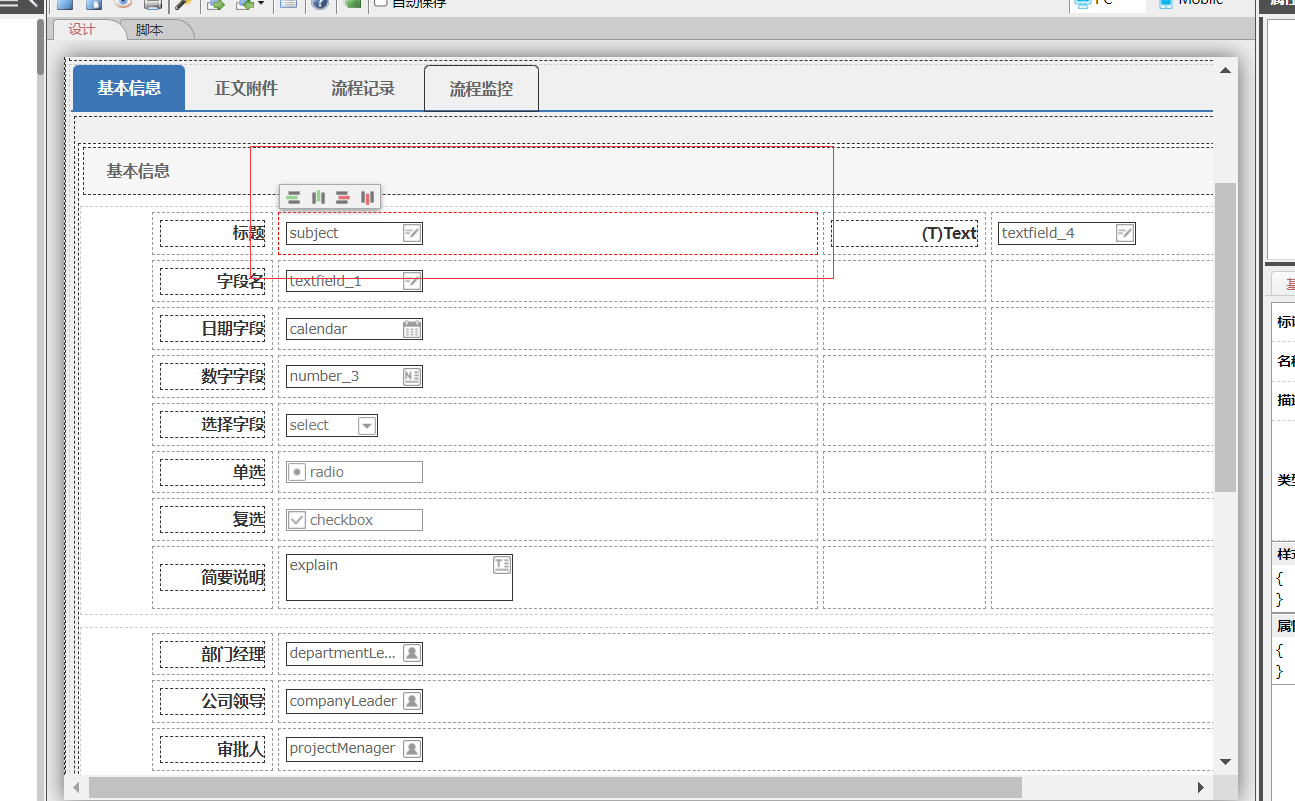
Task: Select the 基本信息 form tab
Action: click(129, 88)
